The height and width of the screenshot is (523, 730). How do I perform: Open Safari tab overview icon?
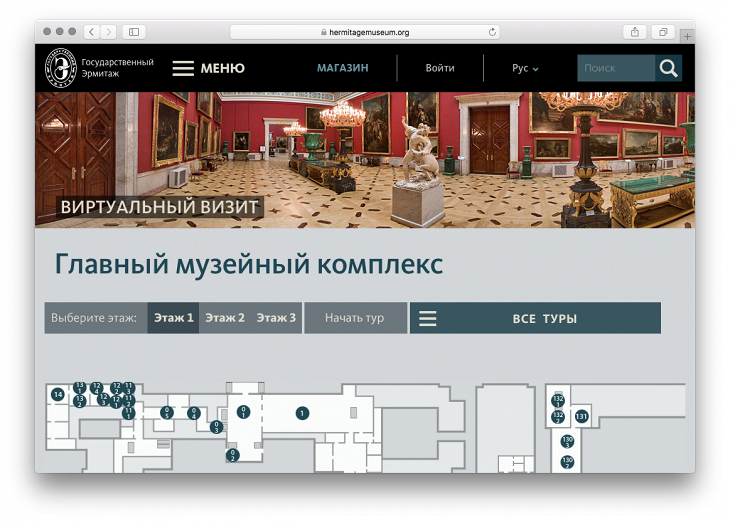pos(663,32)
